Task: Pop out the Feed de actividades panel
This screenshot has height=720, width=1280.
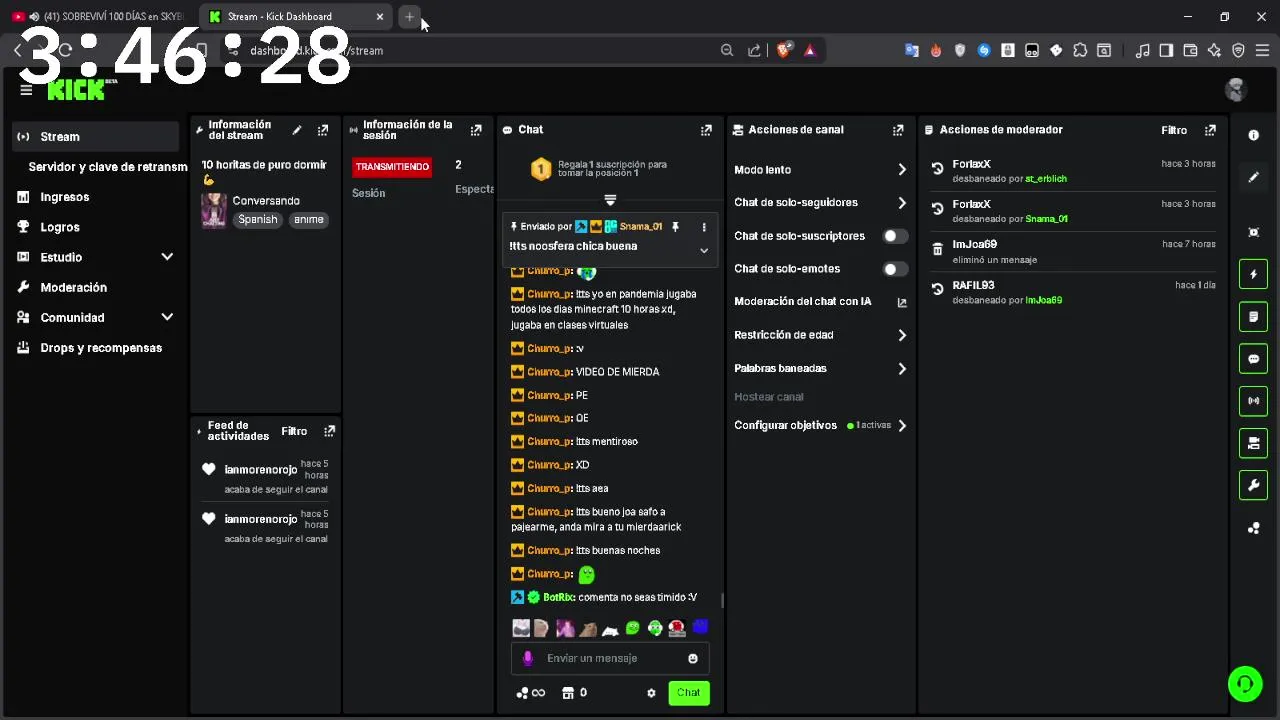Action: coord(329,431)
